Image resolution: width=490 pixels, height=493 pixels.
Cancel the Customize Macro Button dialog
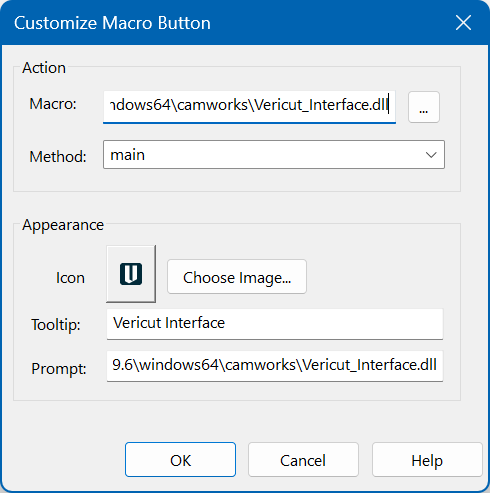tap(303, 460)
